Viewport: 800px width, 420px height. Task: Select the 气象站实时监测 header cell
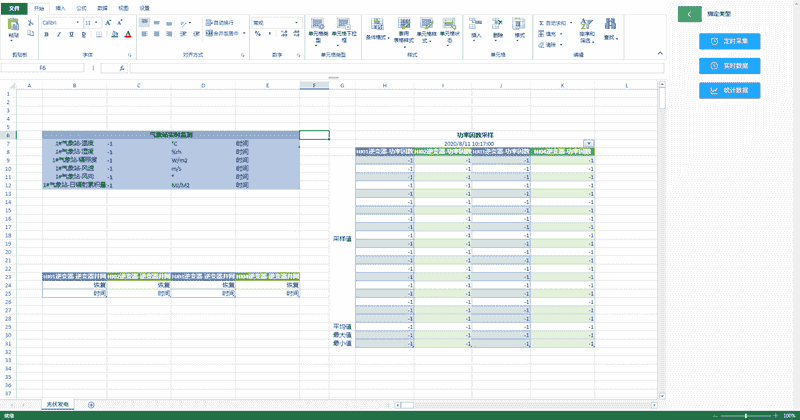pos(171,135)
